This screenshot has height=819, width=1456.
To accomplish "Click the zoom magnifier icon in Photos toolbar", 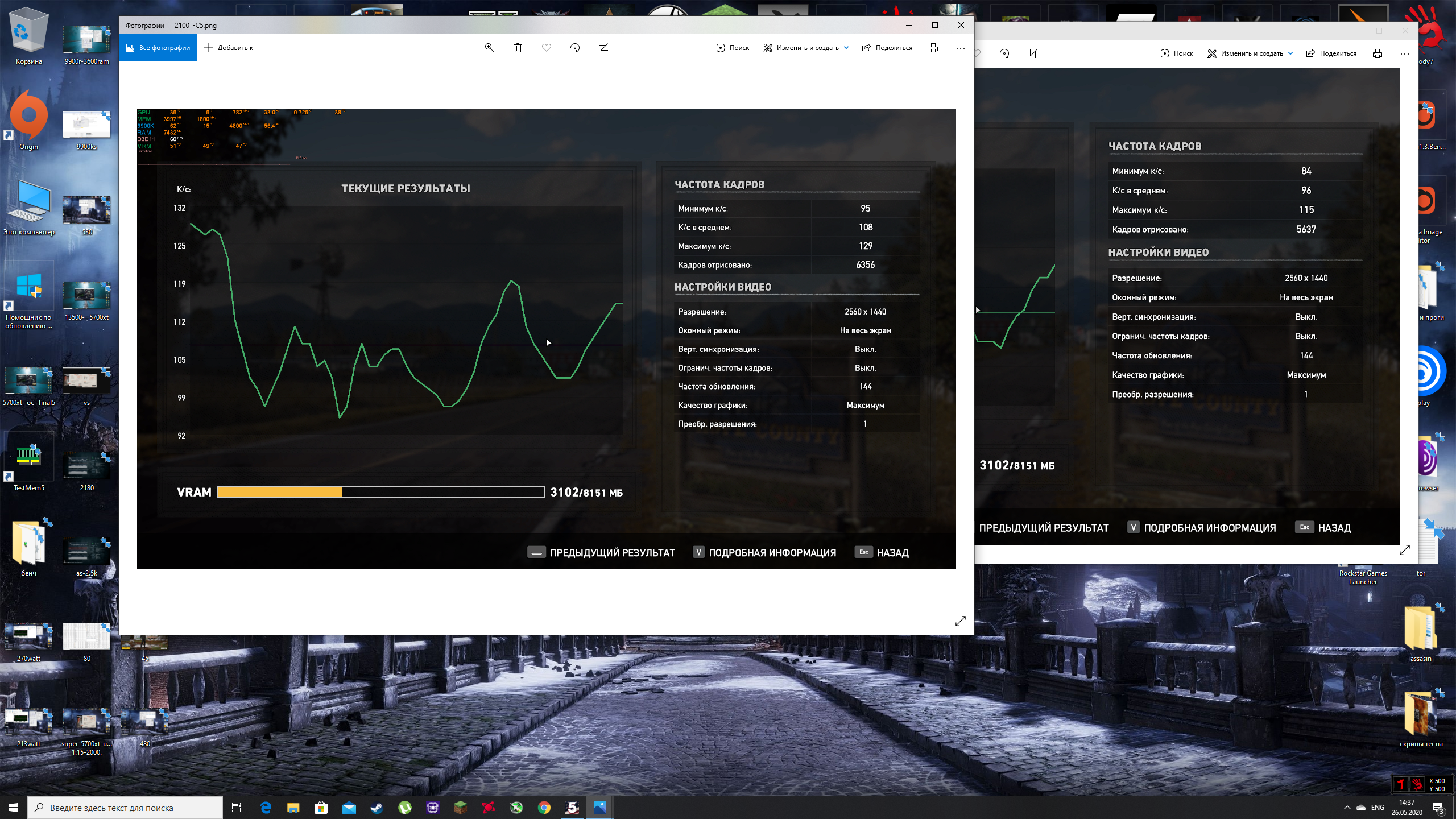I will point(489,48).
